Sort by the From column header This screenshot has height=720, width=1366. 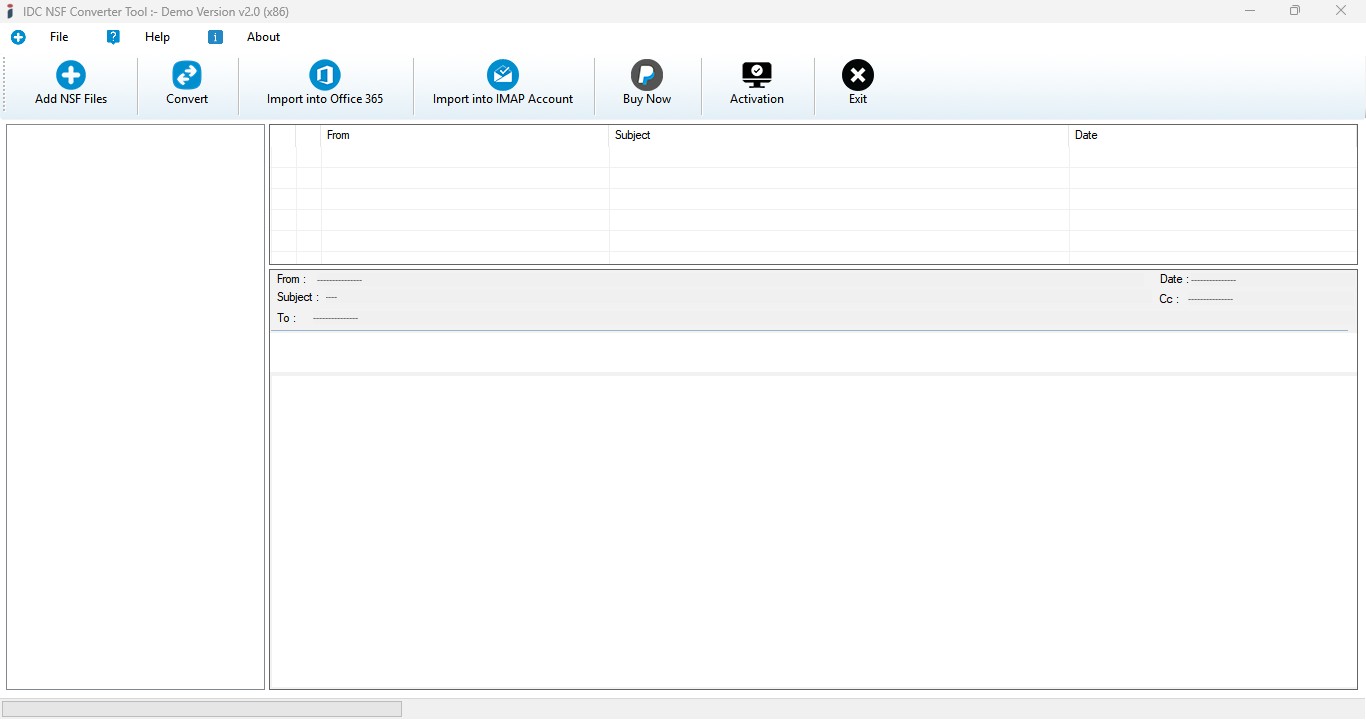[465, 135]
